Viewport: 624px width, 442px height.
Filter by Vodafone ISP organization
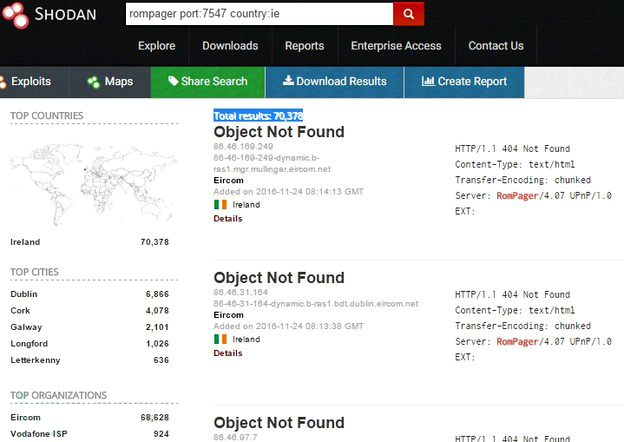[x=39, y=434]
